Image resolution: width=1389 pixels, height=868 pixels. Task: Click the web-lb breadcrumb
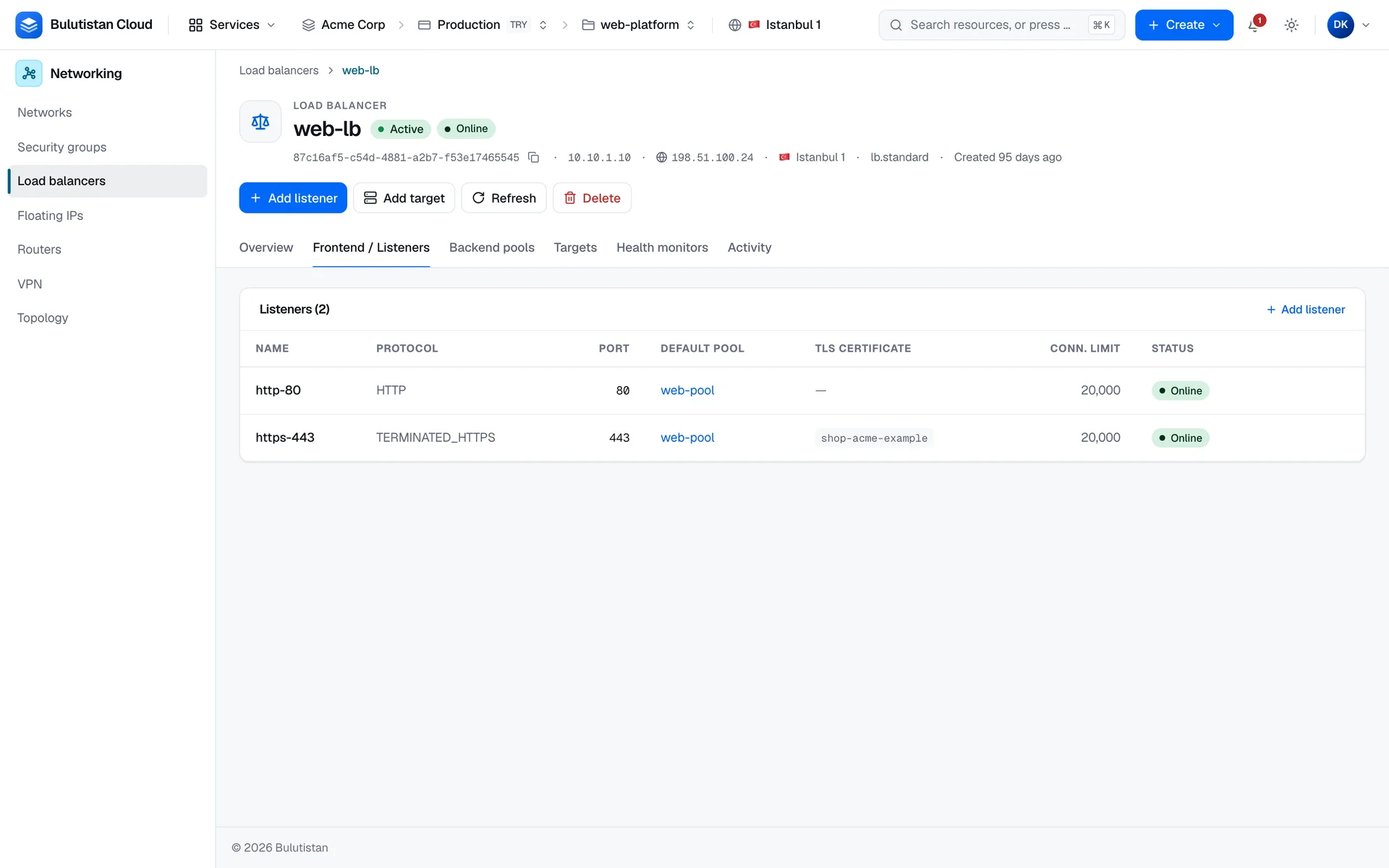(x=360, y=70)
